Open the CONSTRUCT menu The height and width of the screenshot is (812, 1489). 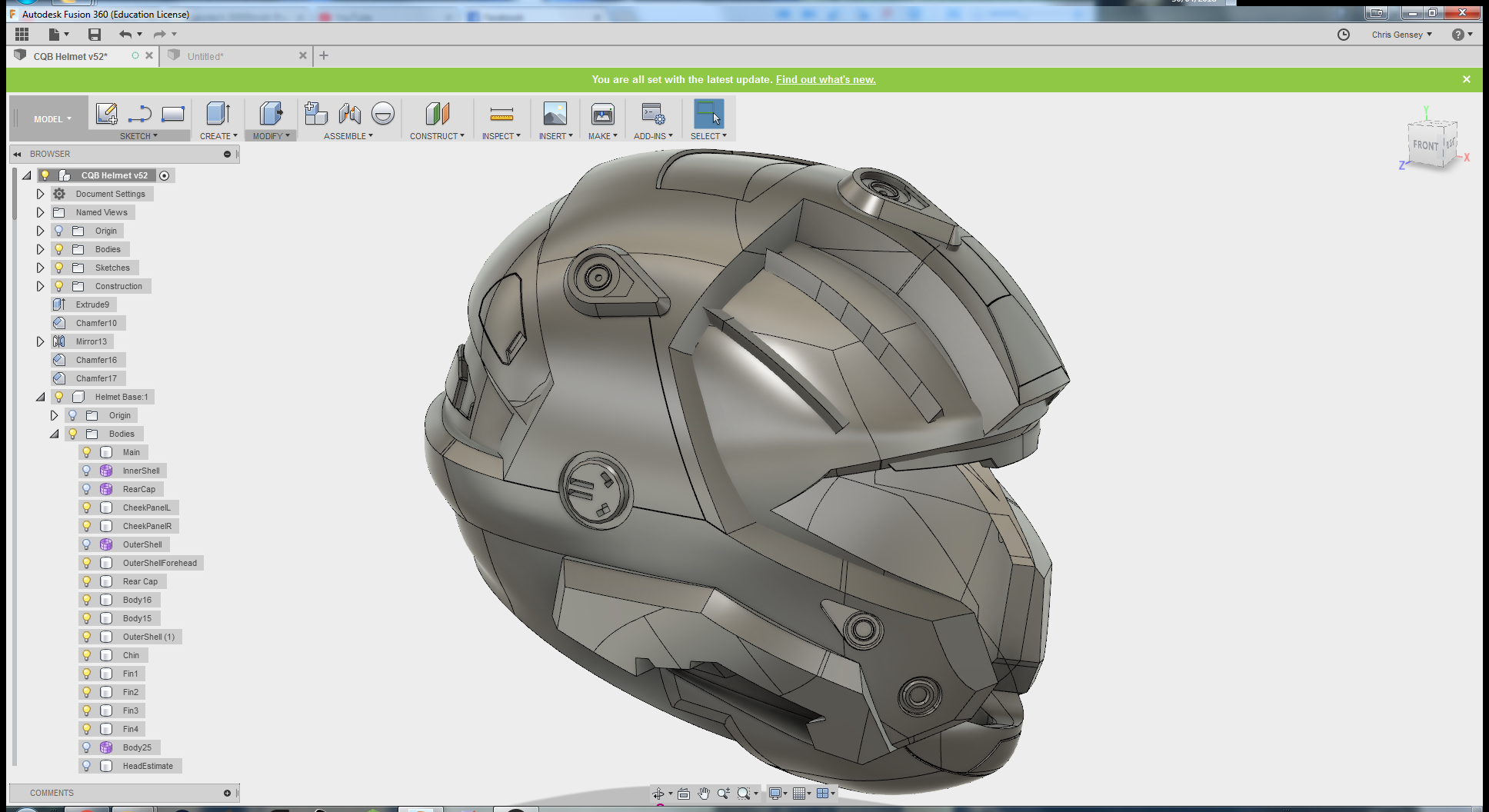tap(437, 136)
